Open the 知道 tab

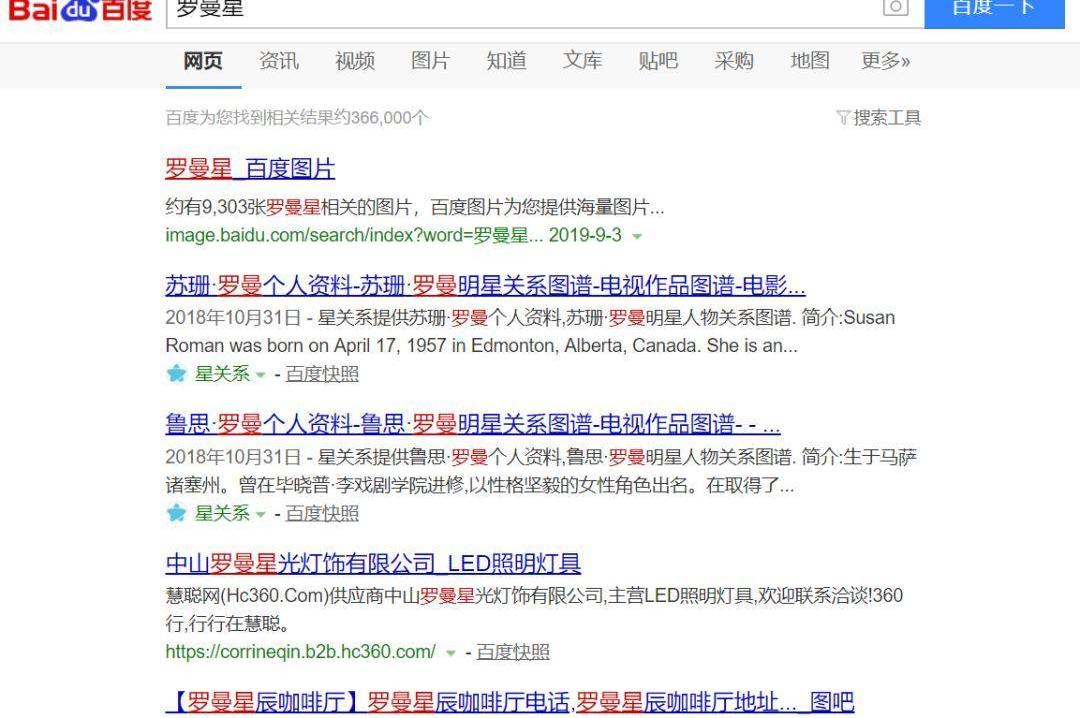[x=506, y=61]
